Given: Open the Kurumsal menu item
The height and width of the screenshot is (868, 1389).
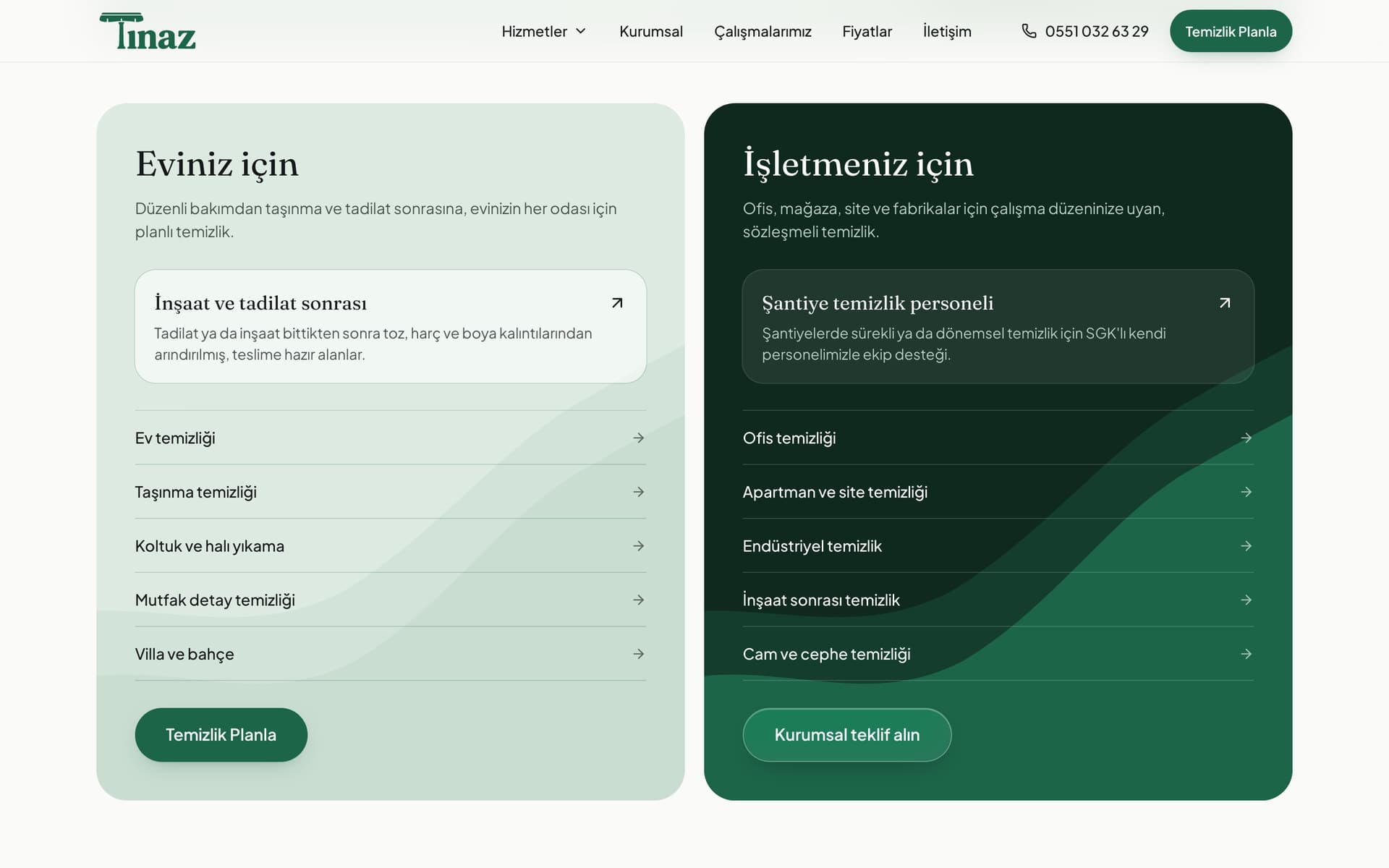Looking at the screenshot, I should tap(651, 31).
